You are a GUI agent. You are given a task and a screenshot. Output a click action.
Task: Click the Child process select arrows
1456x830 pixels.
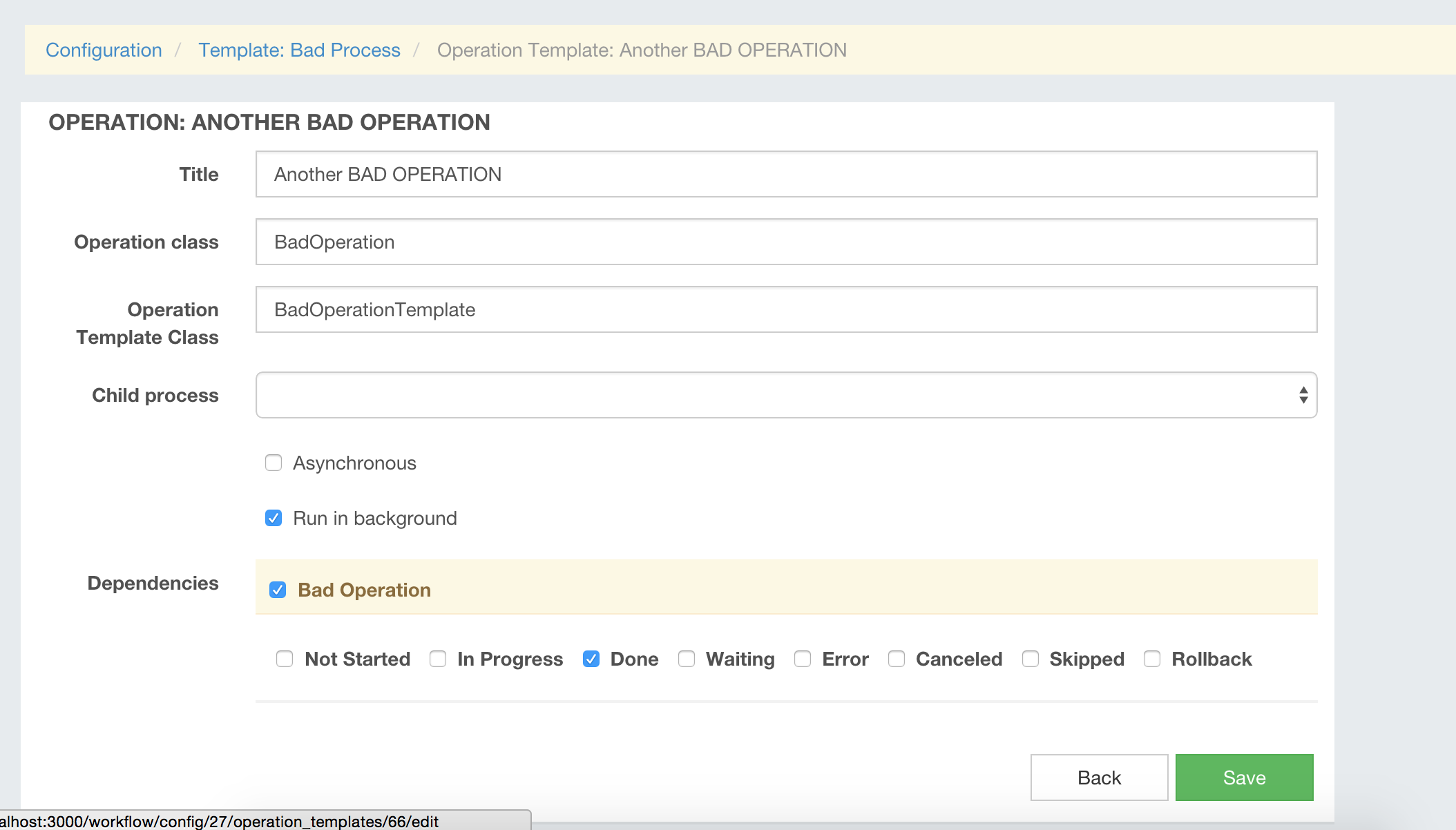pos(1303,395)
